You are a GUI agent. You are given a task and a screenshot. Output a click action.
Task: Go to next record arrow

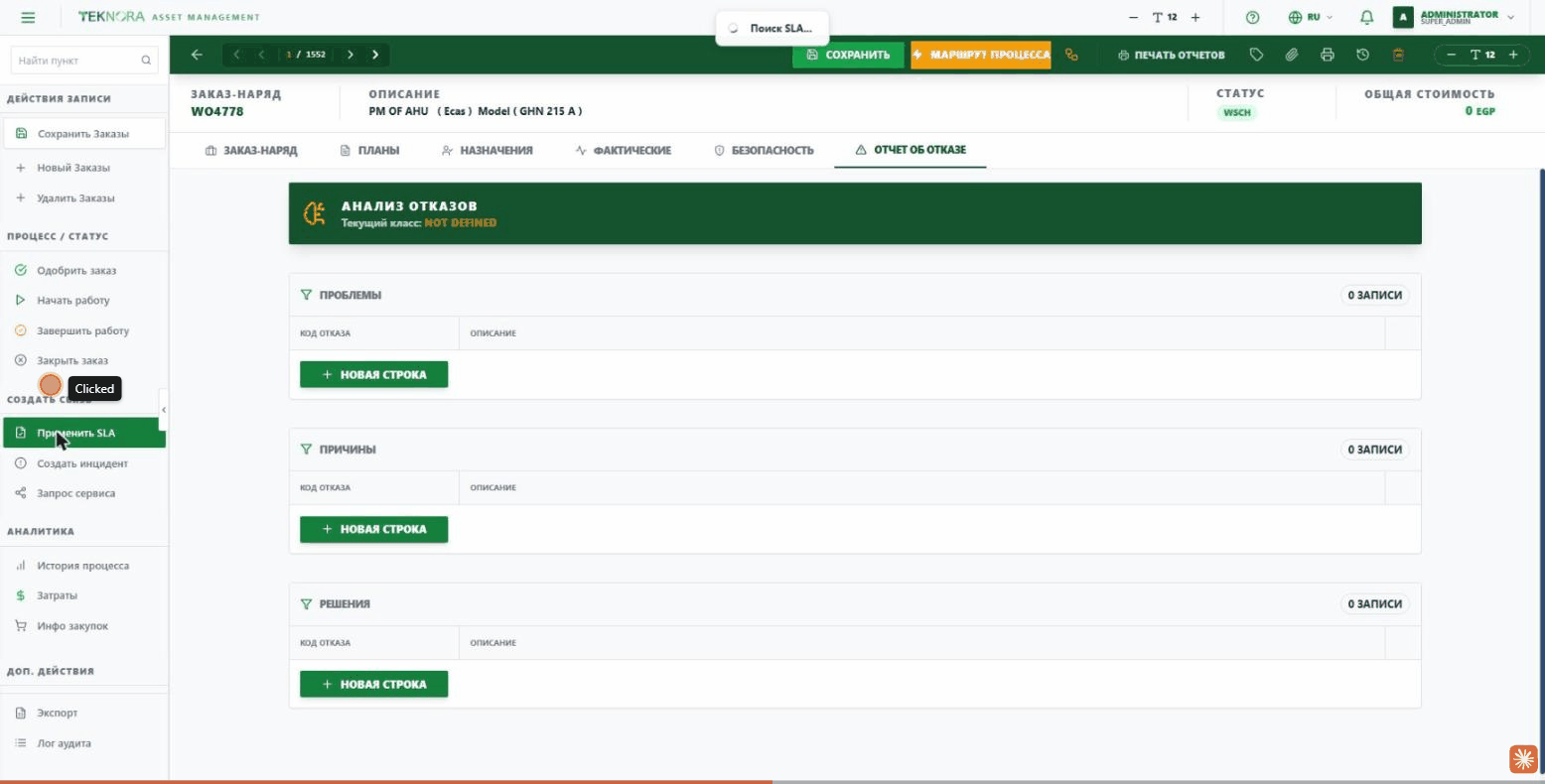coord(351,55)
